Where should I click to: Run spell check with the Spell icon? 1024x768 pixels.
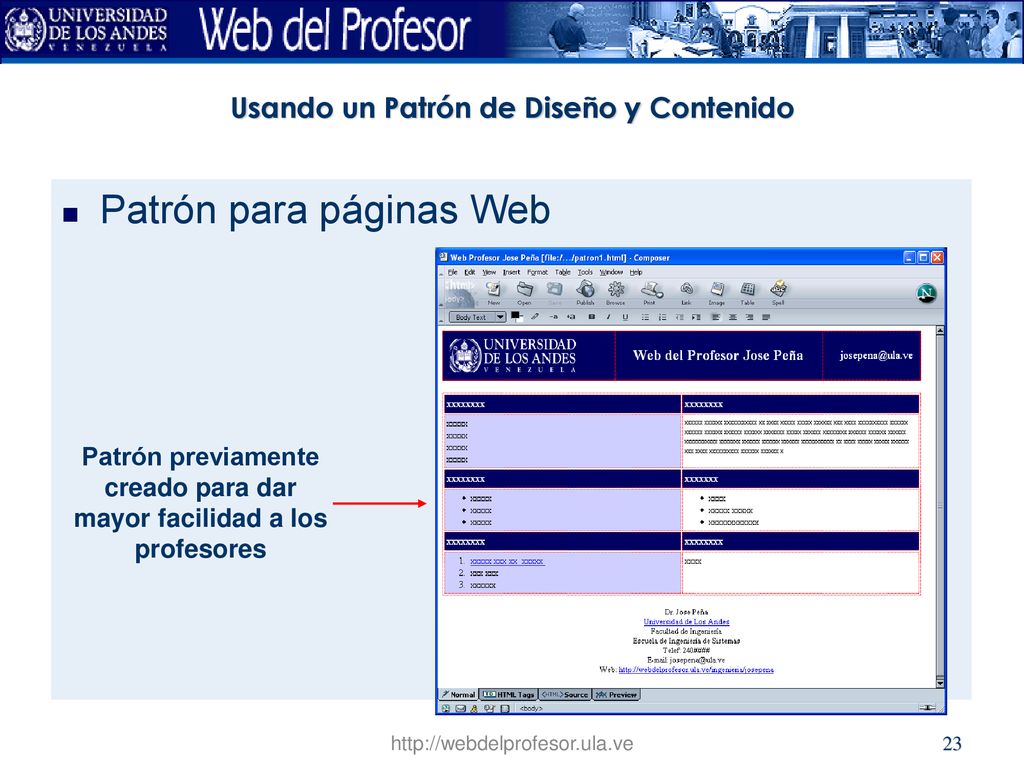coord(778,293)
